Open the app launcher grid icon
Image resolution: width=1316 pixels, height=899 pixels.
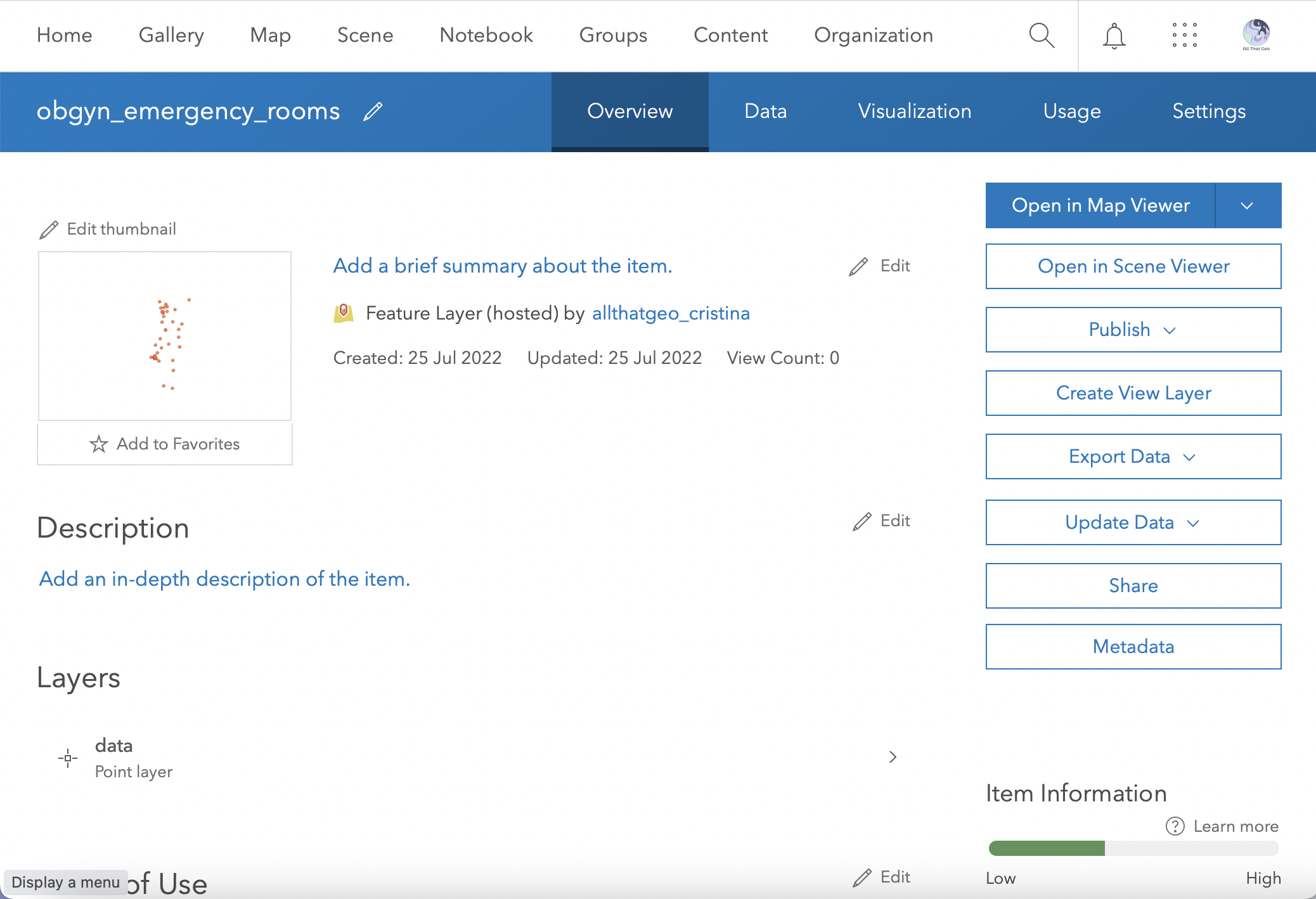1184,36
